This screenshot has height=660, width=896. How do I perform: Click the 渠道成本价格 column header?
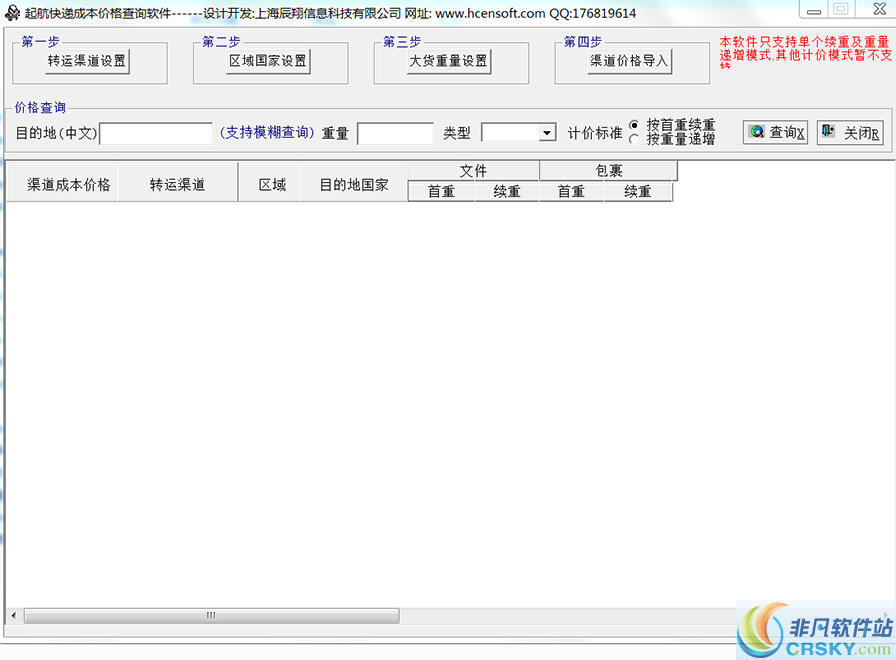pyautogui.click(x=68, y=185)
